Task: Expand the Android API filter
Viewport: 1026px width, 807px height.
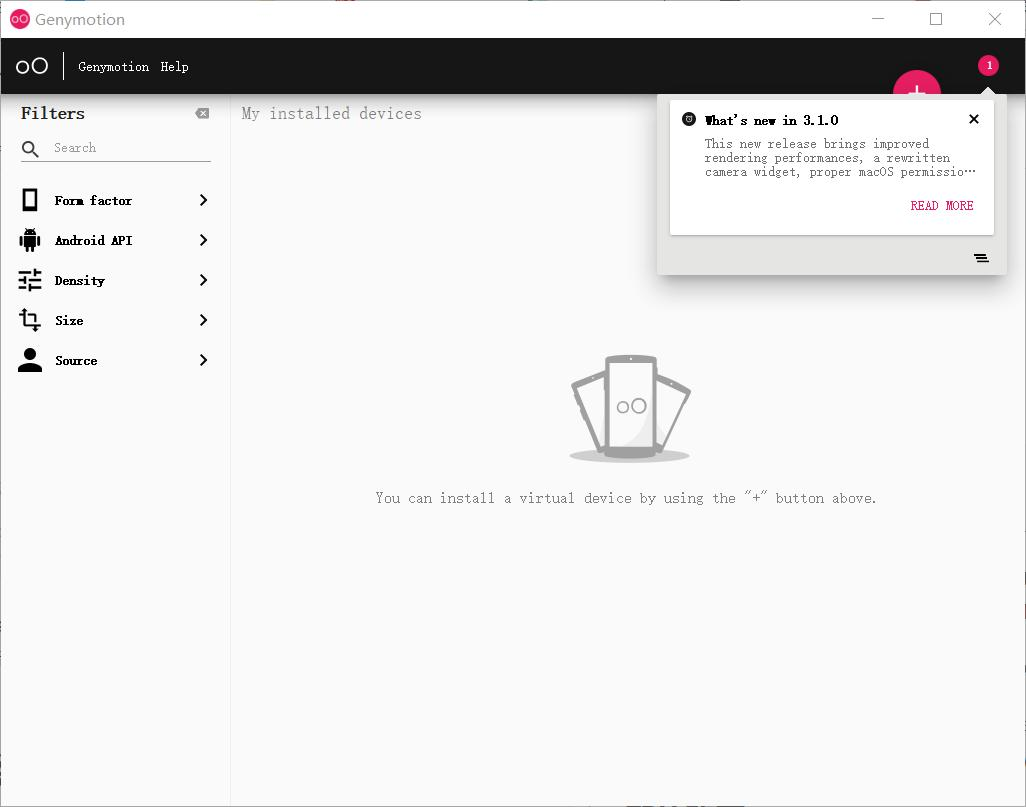Action: [x=203, y=240]
